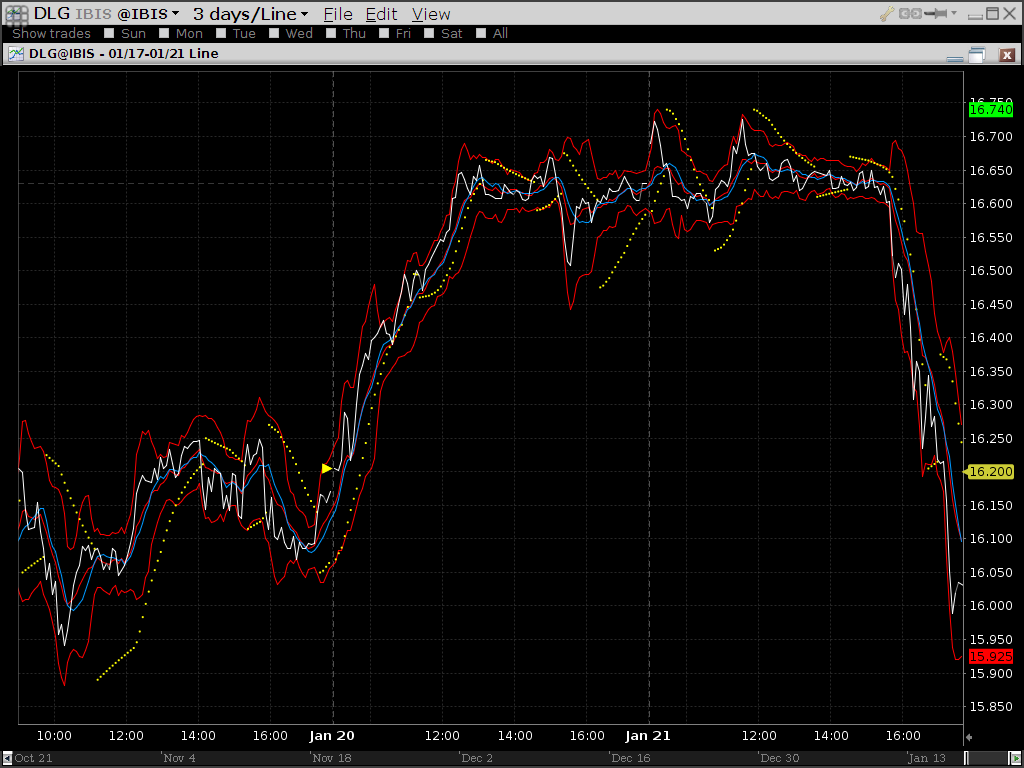
Task: Click the 15.850 price axis label
Action: pos(991,707)
